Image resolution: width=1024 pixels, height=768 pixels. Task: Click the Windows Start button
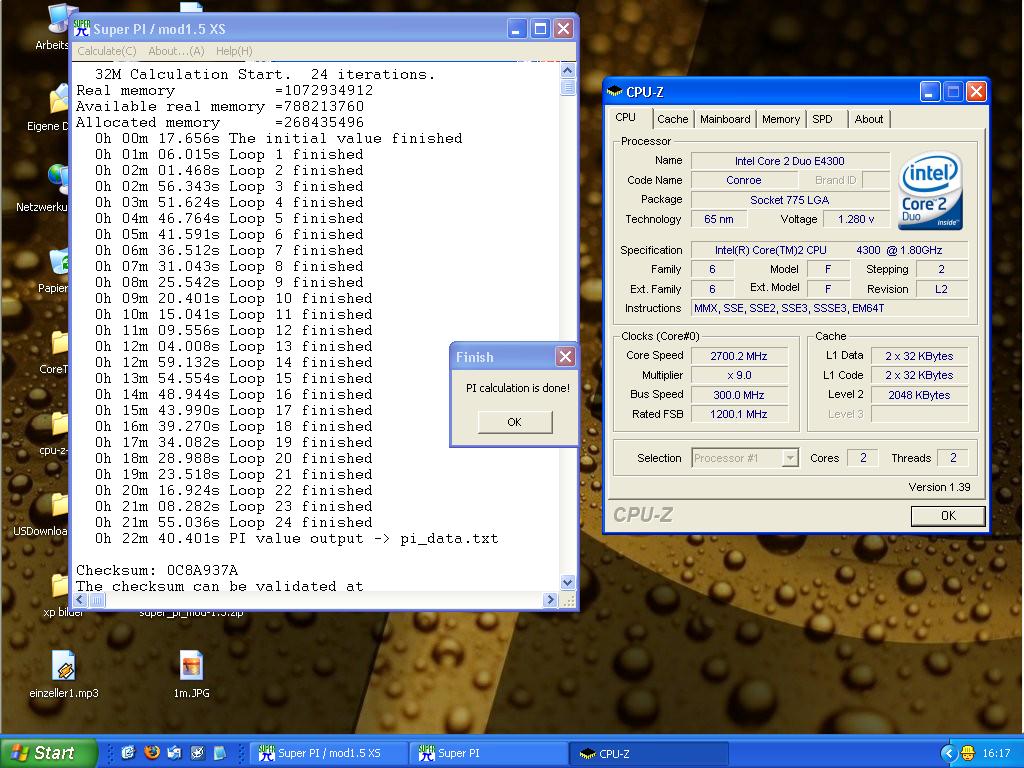click(x=48, y=753)
